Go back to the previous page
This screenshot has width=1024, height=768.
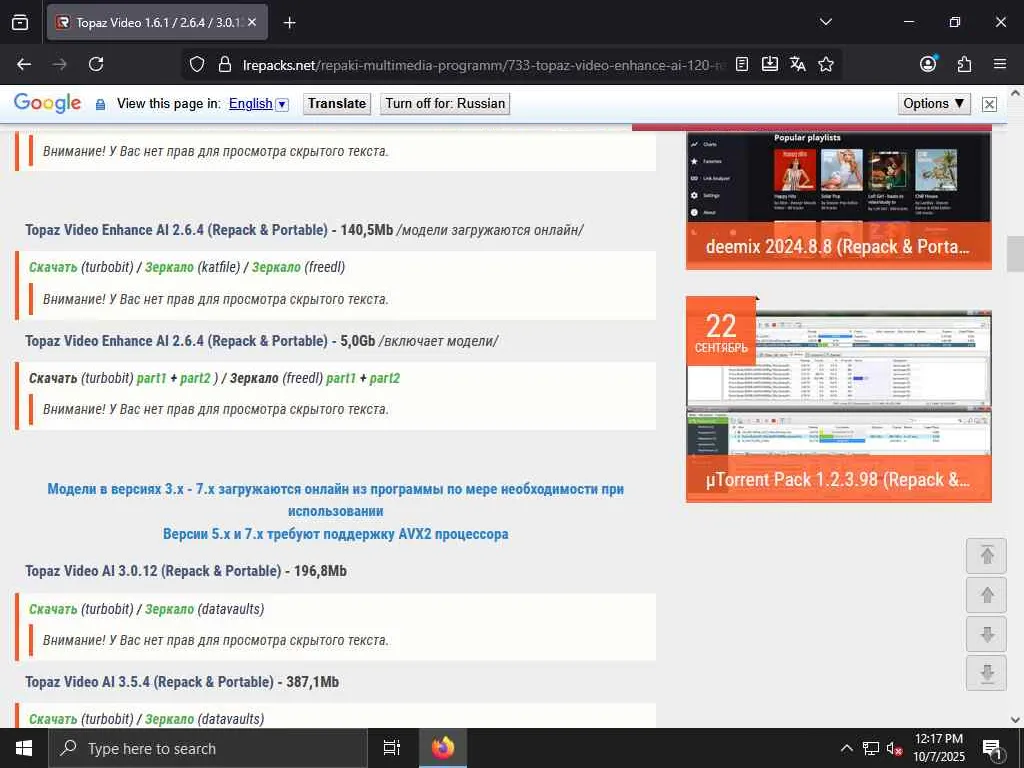pos(24,64)
